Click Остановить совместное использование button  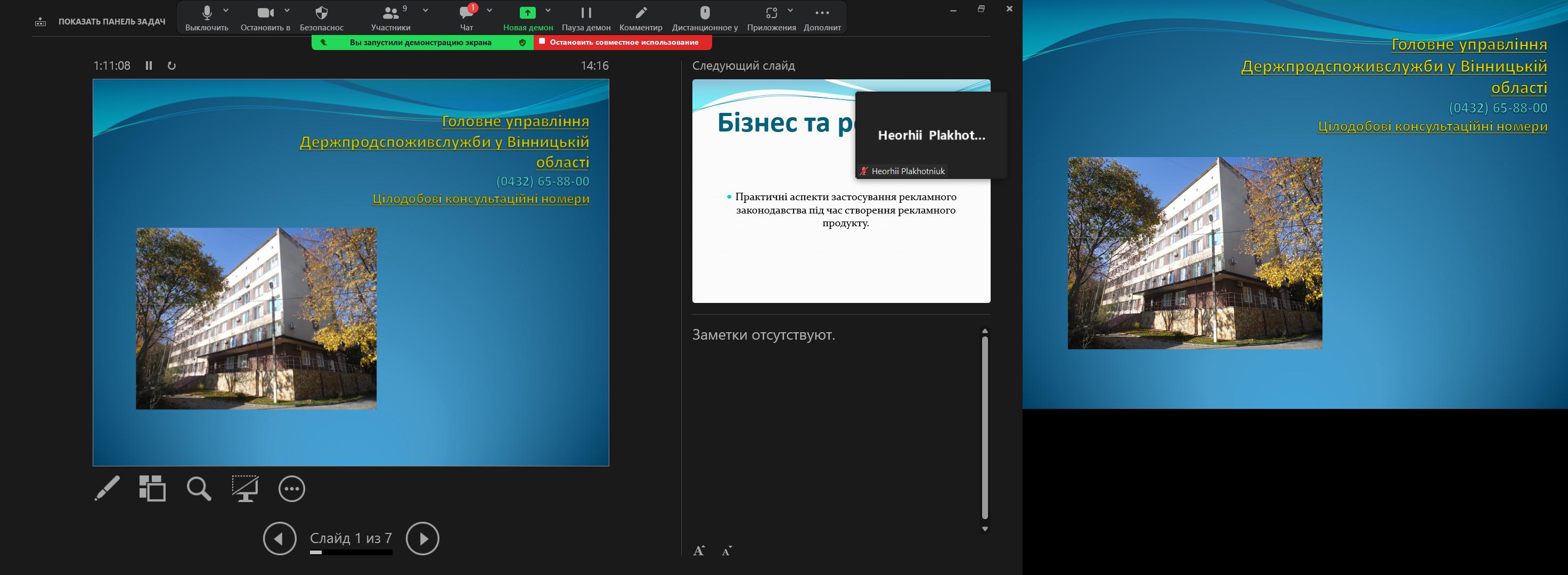(x=623, y=43)
